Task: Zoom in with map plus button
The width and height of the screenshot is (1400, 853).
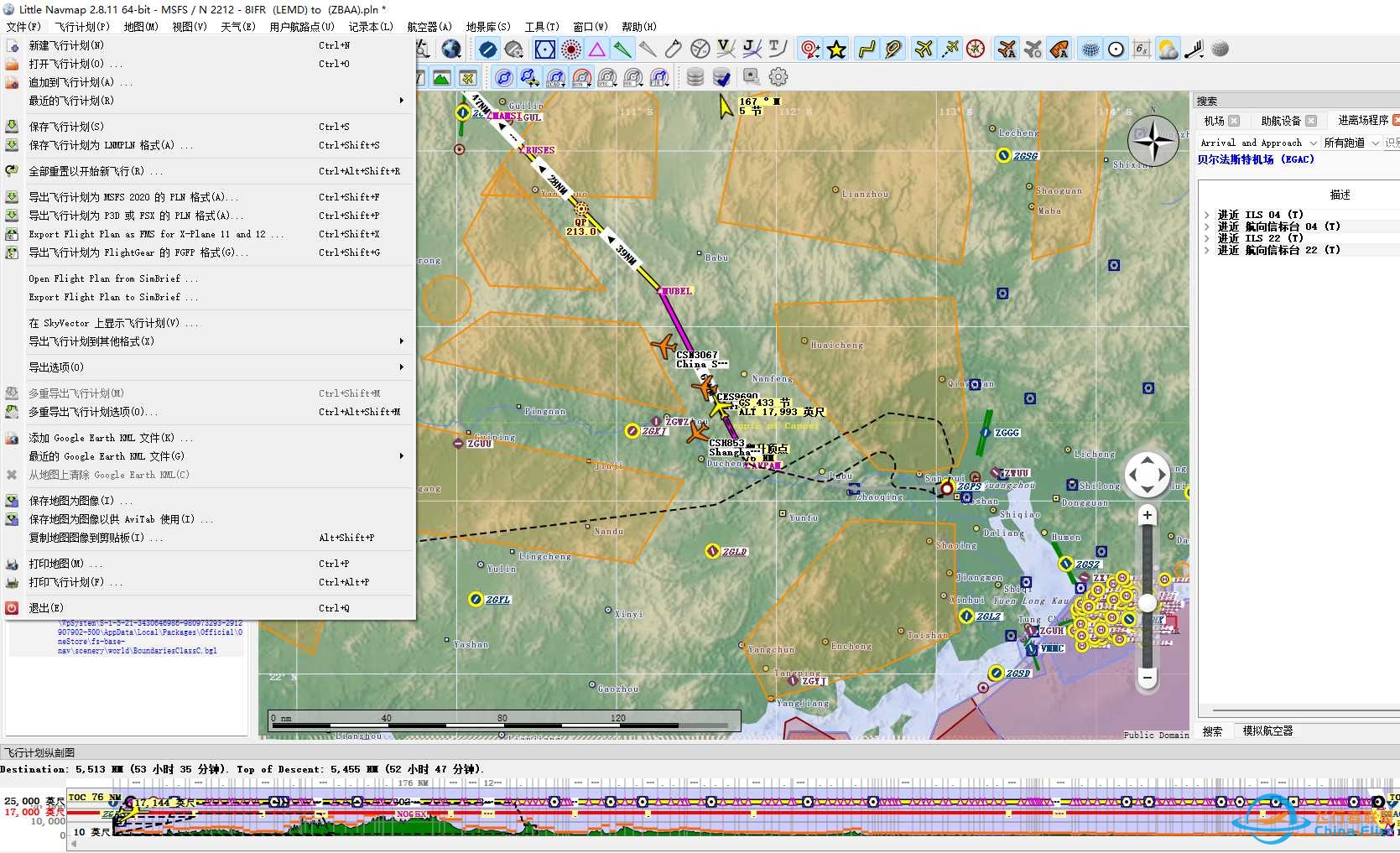Action: point(1148,515)
